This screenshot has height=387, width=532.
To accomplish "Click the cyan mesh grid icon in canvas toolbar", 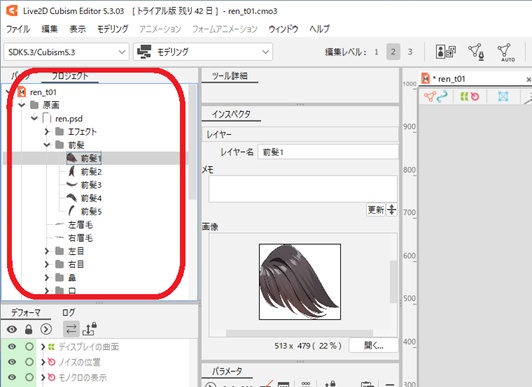I will tap(503, 97).
